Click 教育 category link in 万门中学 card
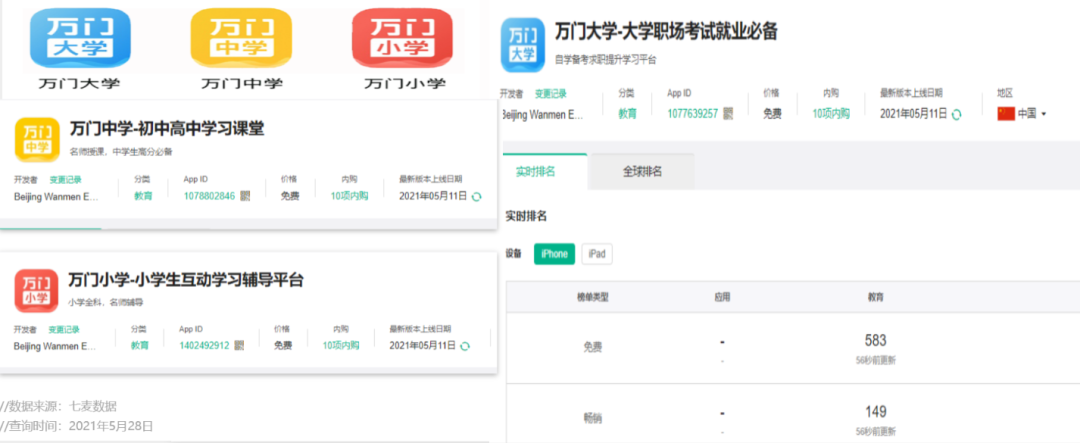This screenshot has height=443, width=1080. 144,196
